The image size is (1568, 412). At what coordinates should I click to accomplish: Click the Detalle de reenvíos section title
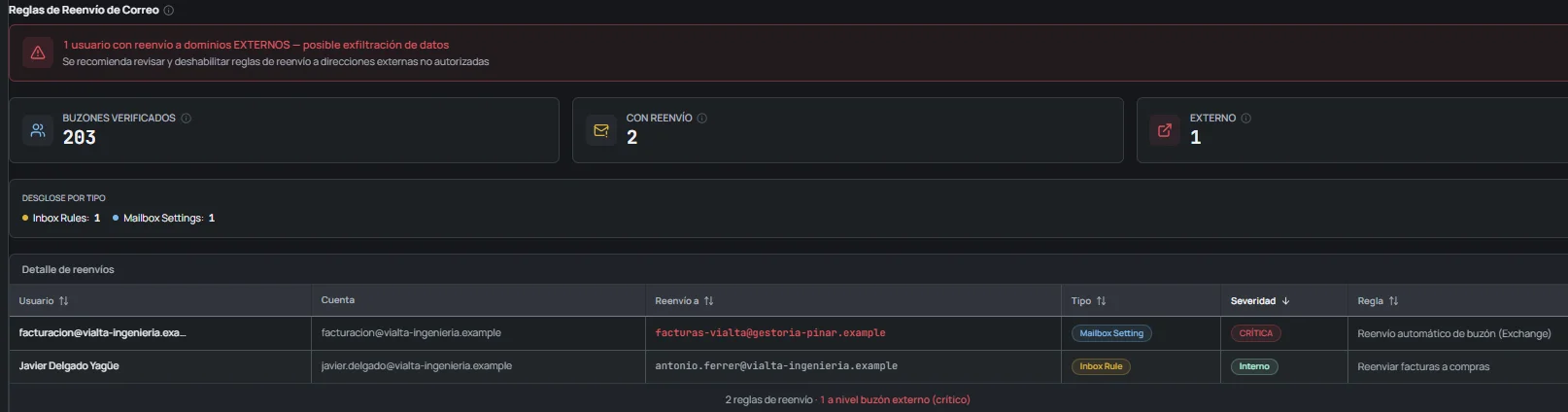click(68, 269)
